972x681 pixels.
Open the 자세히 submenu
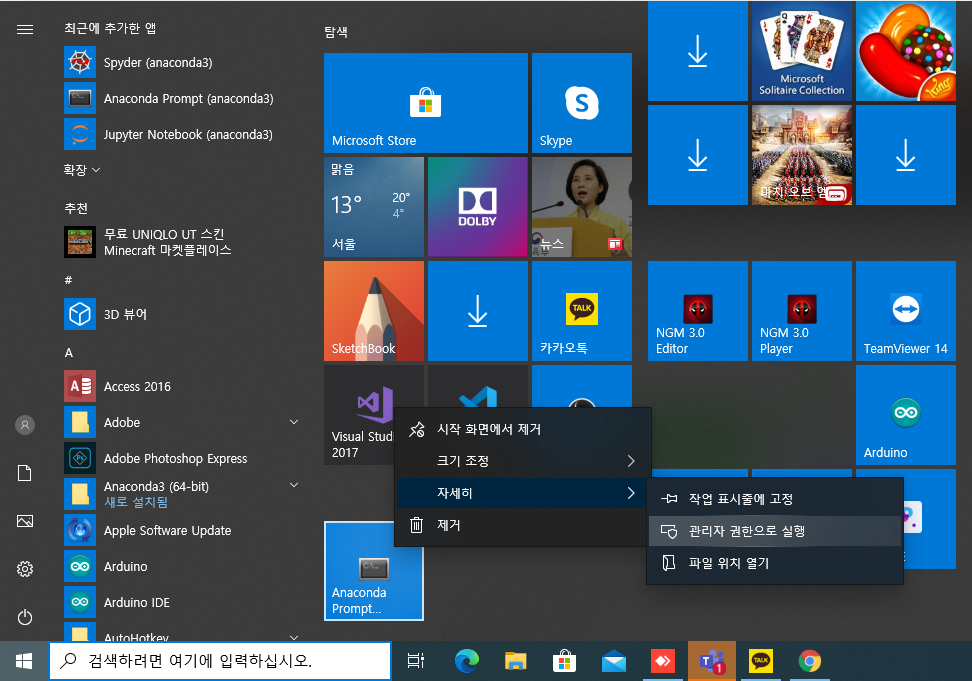[x=523, y=493]
